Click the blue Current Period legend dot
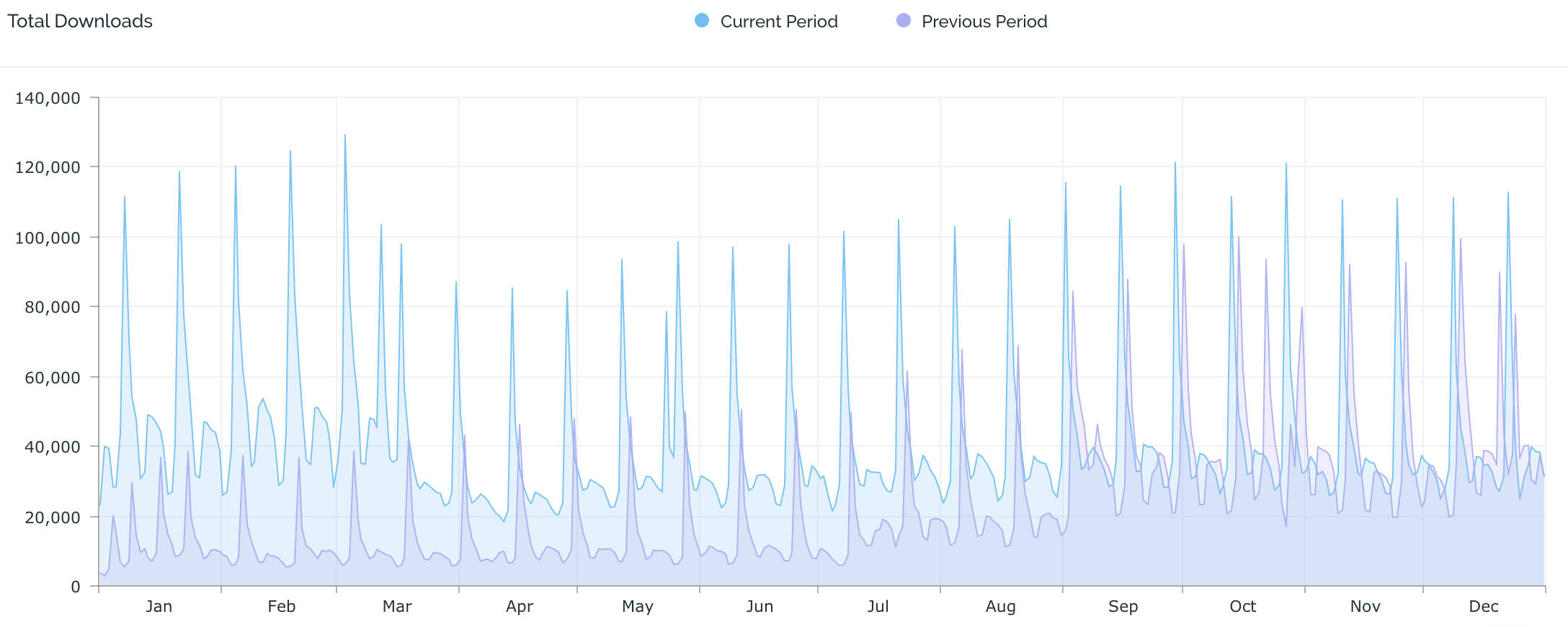 click(702, 21)
